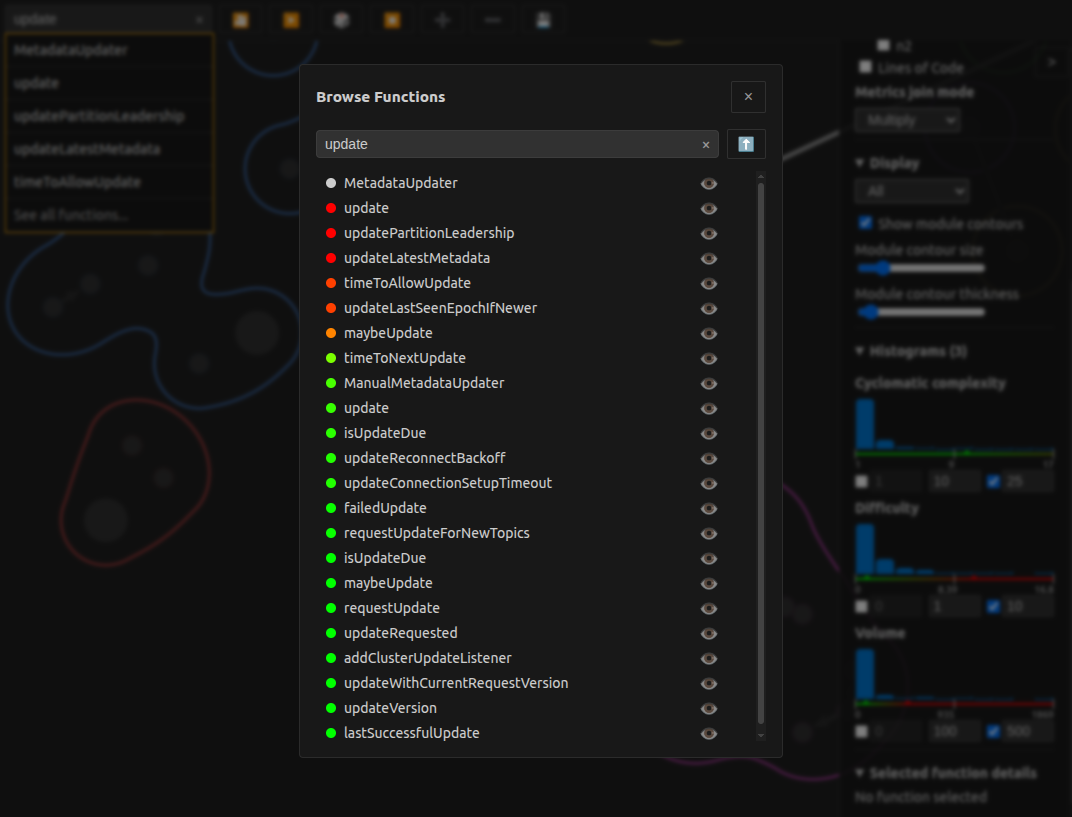The image size is (1072, 817).
Task: Select the maybeUpdate function with the orange dot
Action: click(x=388, y=333)
